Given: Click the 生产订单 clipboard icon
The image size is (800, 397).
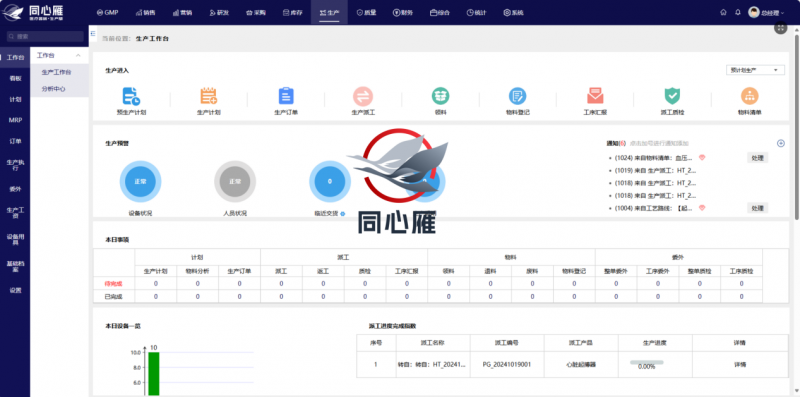Looking at the screenshot, I should [x=286, y=96].
